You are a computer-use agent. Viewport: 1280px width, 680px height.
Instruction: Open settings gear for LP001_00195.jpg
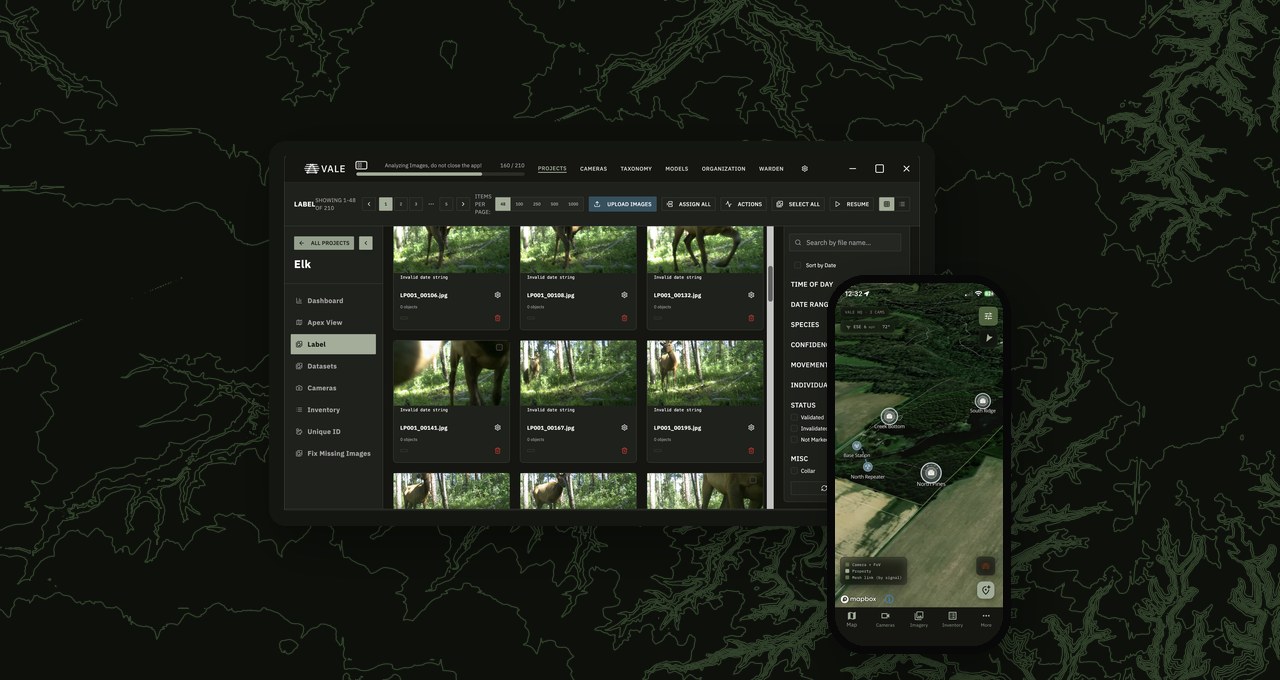point(752,427)
